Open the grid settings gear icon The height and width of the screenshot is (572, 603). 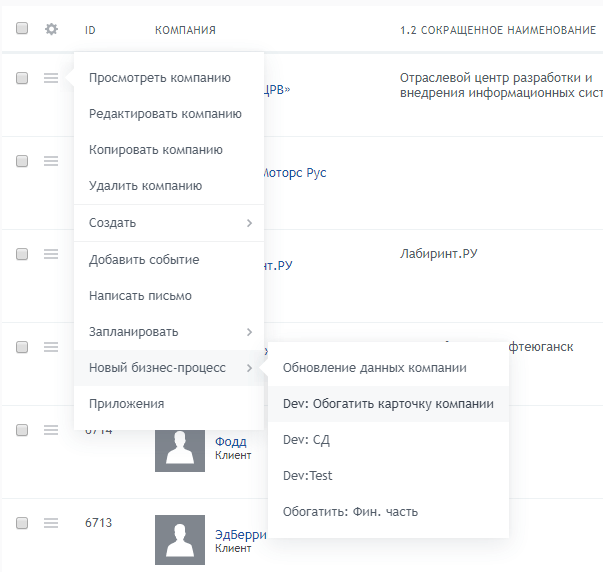click(x=52, y=30)
